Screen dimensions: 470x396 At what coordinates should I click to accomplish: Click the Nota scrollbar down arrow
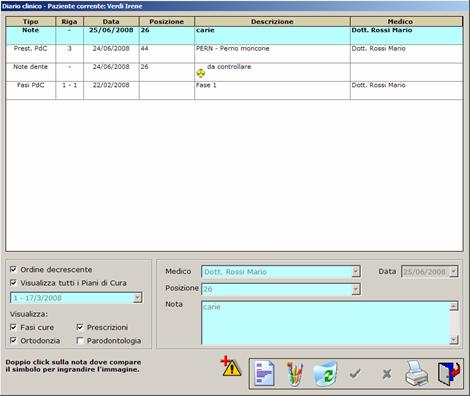click(x=454, y=340)
